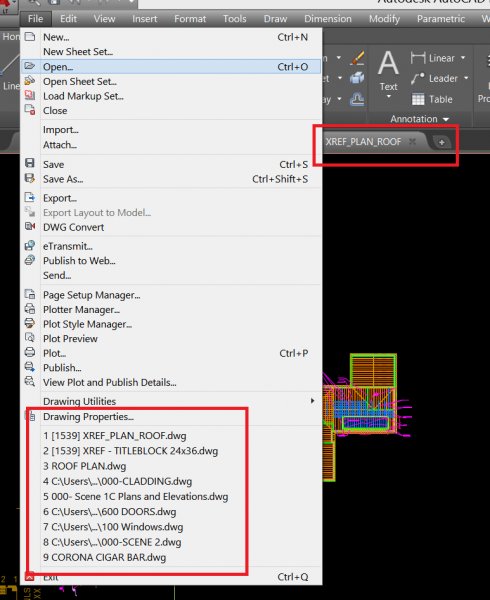Screen dimensions: 490x600
Task: Expand the Drawing Utilities submenu arrow
Action: tap(313, 401)
